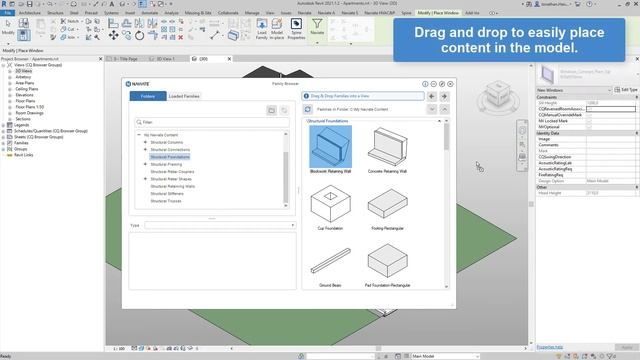Click the folder icon above the filter box
The width and height of the screenshot is (640, 360).
coord(271,110)
